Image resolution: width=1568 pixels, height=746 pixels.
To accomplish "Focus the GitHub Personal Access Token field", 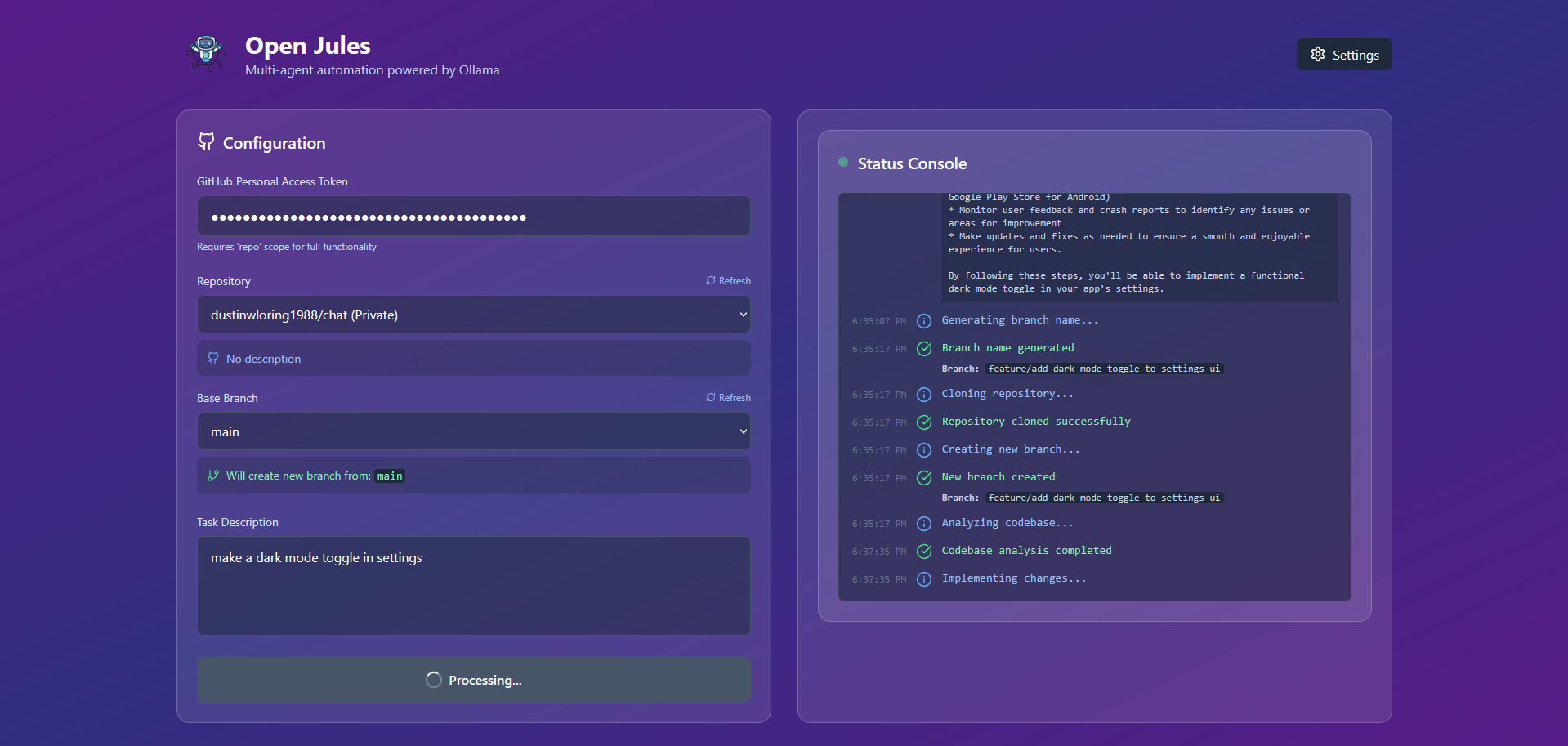I will point(474,217).
